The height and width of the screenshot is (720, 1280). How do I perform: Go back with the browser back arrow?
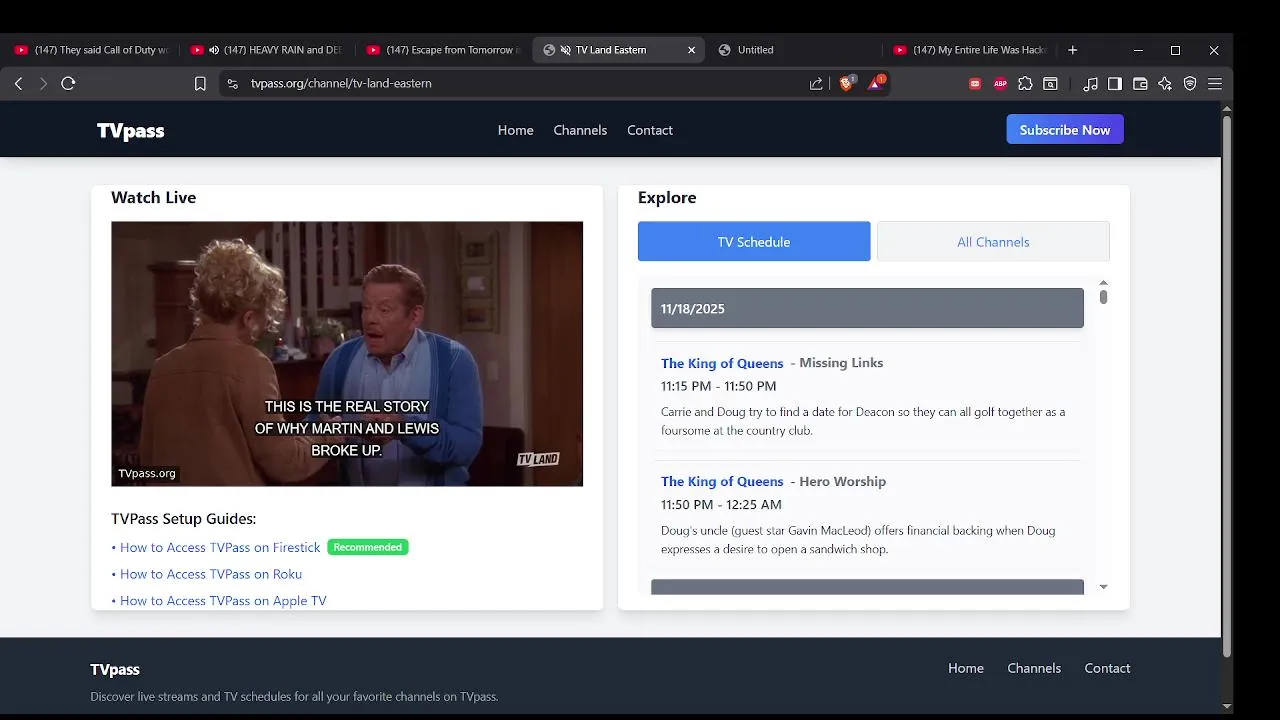pos(18,84)
